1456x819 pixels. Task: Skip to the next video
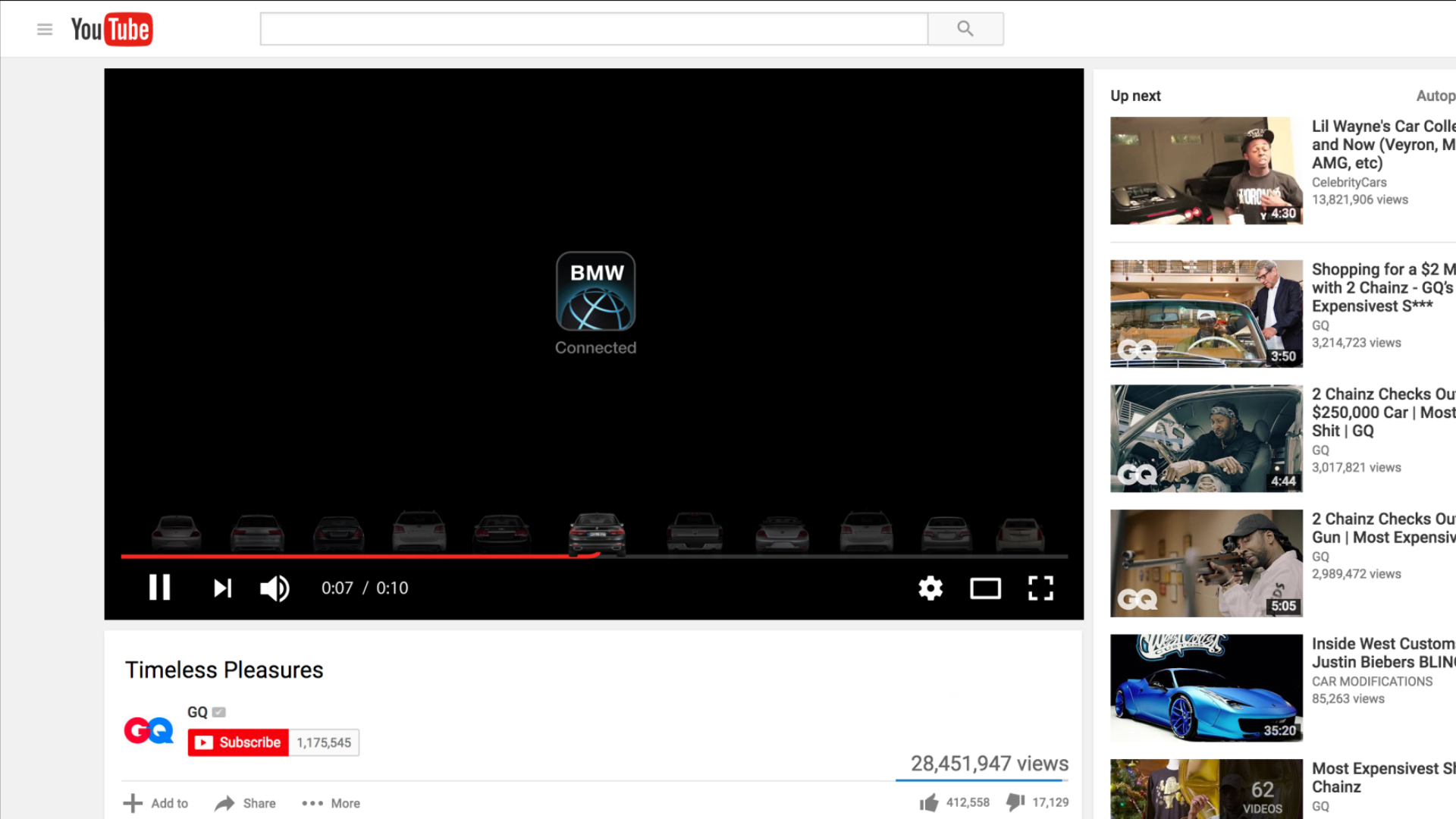[x=222, y=588]
